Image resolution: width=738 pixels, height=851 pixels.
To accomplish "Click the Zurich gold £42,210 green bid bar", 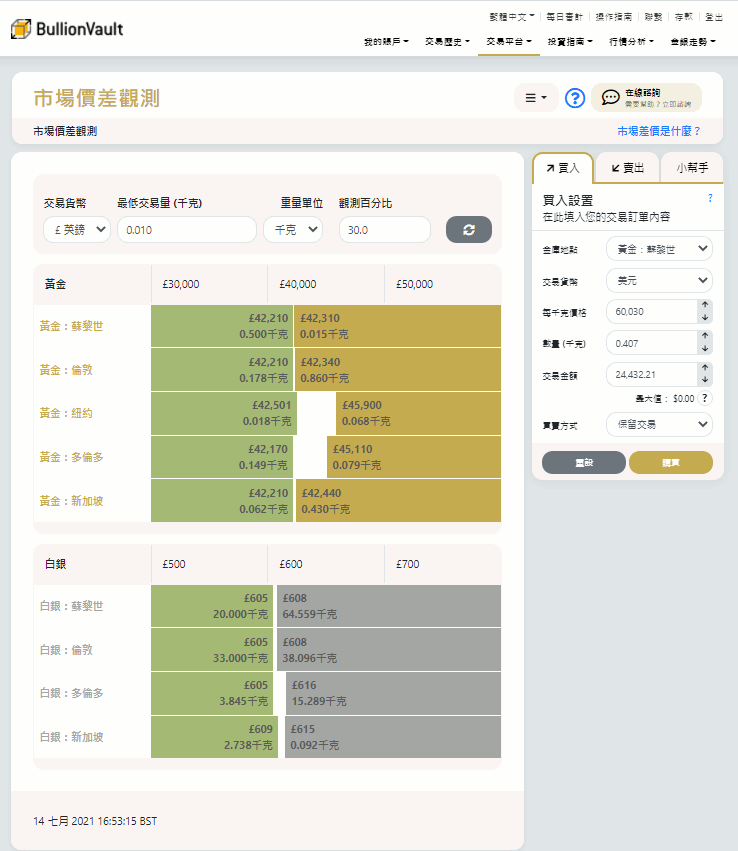I will [222, 326].
